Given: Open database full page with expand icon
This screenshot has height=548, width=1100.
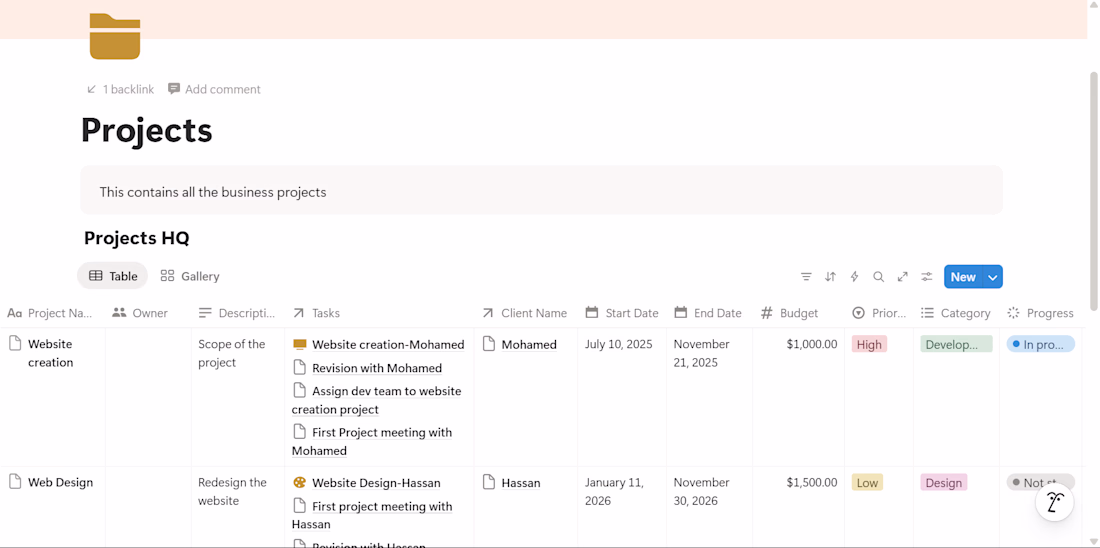Looking at the screenshot, I should pos(902,277).
